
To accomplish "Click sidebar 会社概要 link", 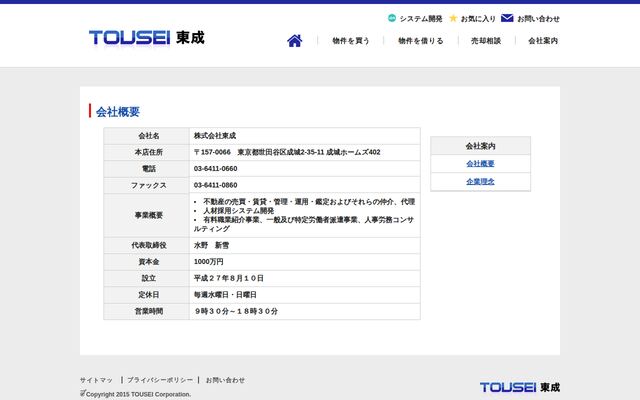I will pyautogui.click(x=480, y=164).
